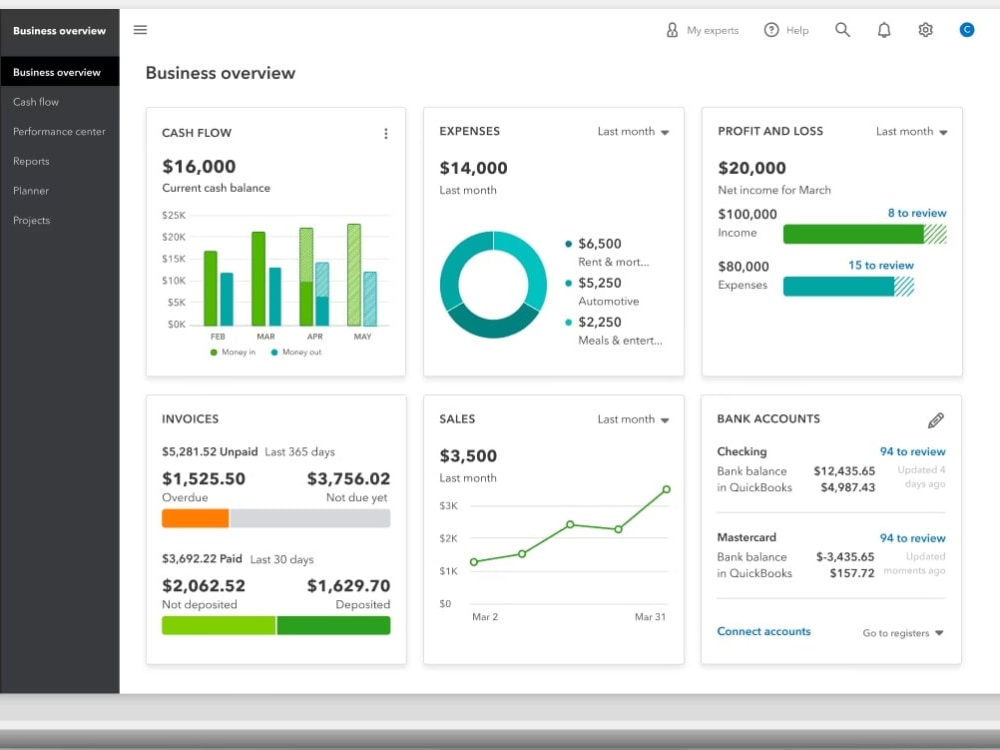Click the gray Not due yet bar
Screen dimensions: 1000x750
click(310, 518)
